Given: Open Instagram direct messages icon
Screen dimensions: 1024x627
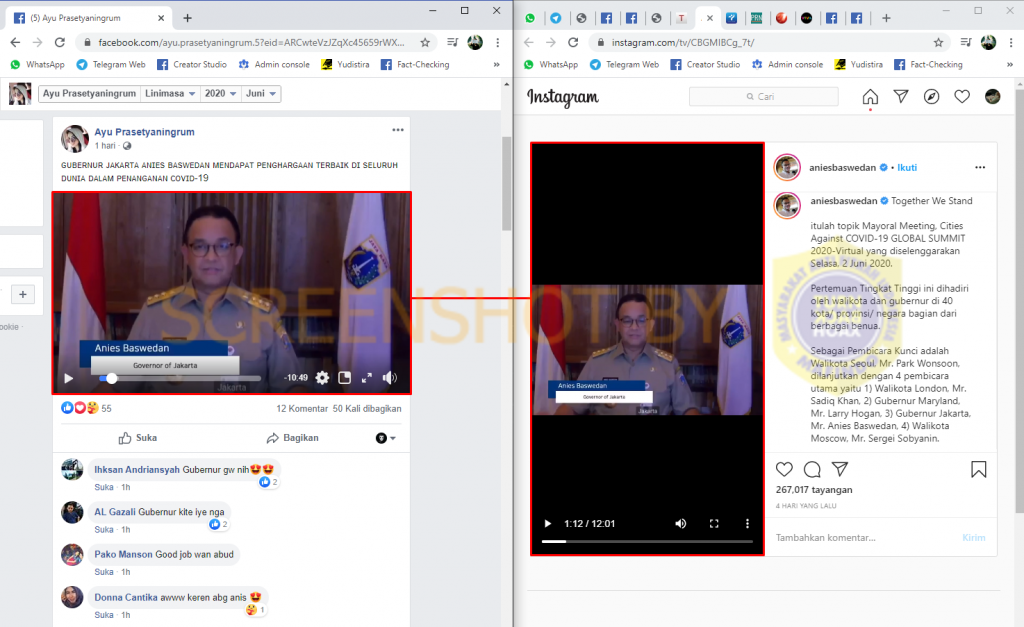Looking at the screenshot, I should tap(901, 97).
